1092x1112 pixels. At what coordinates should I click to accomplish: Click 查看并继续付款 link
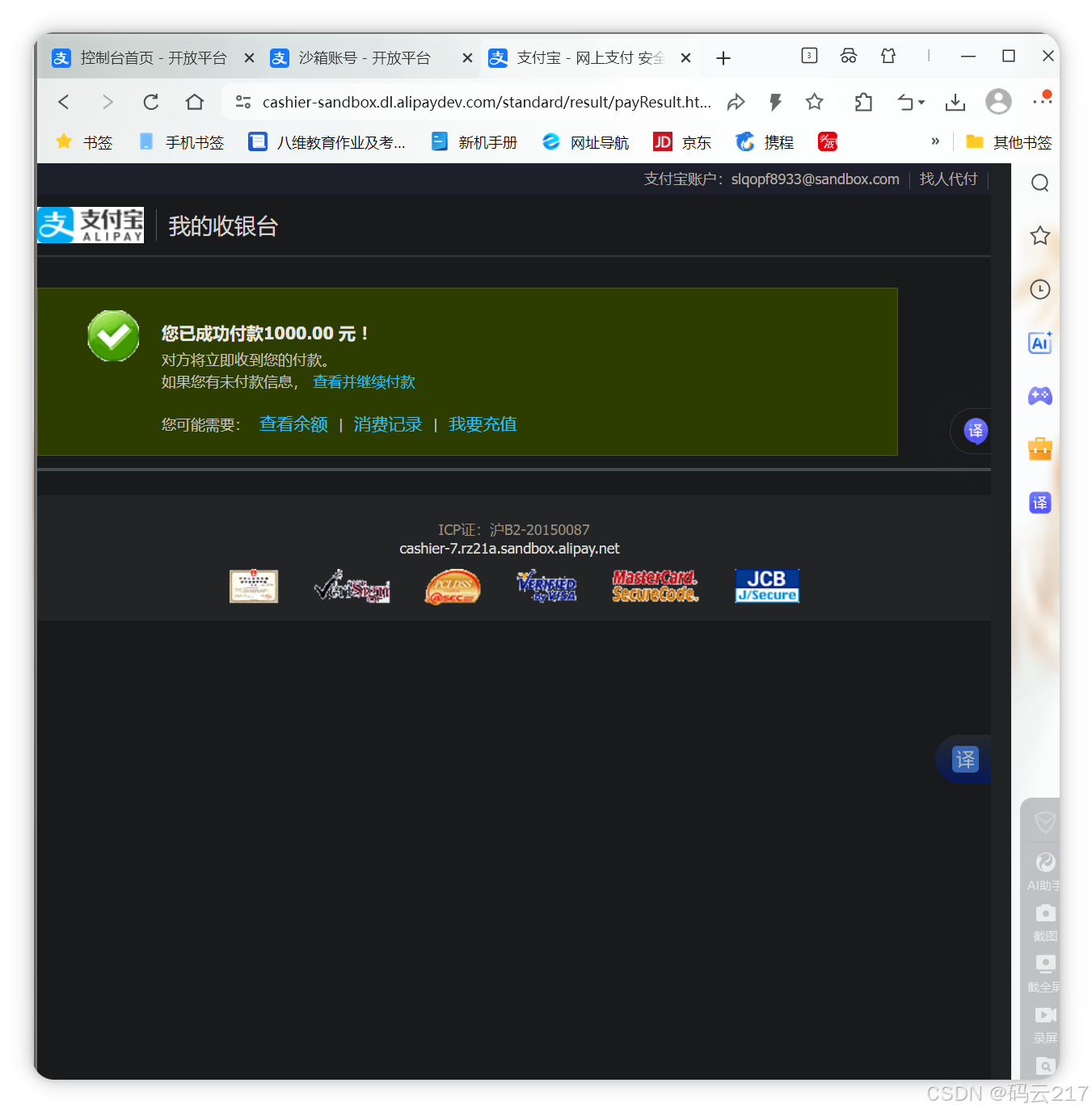click(x=364, y=381)
